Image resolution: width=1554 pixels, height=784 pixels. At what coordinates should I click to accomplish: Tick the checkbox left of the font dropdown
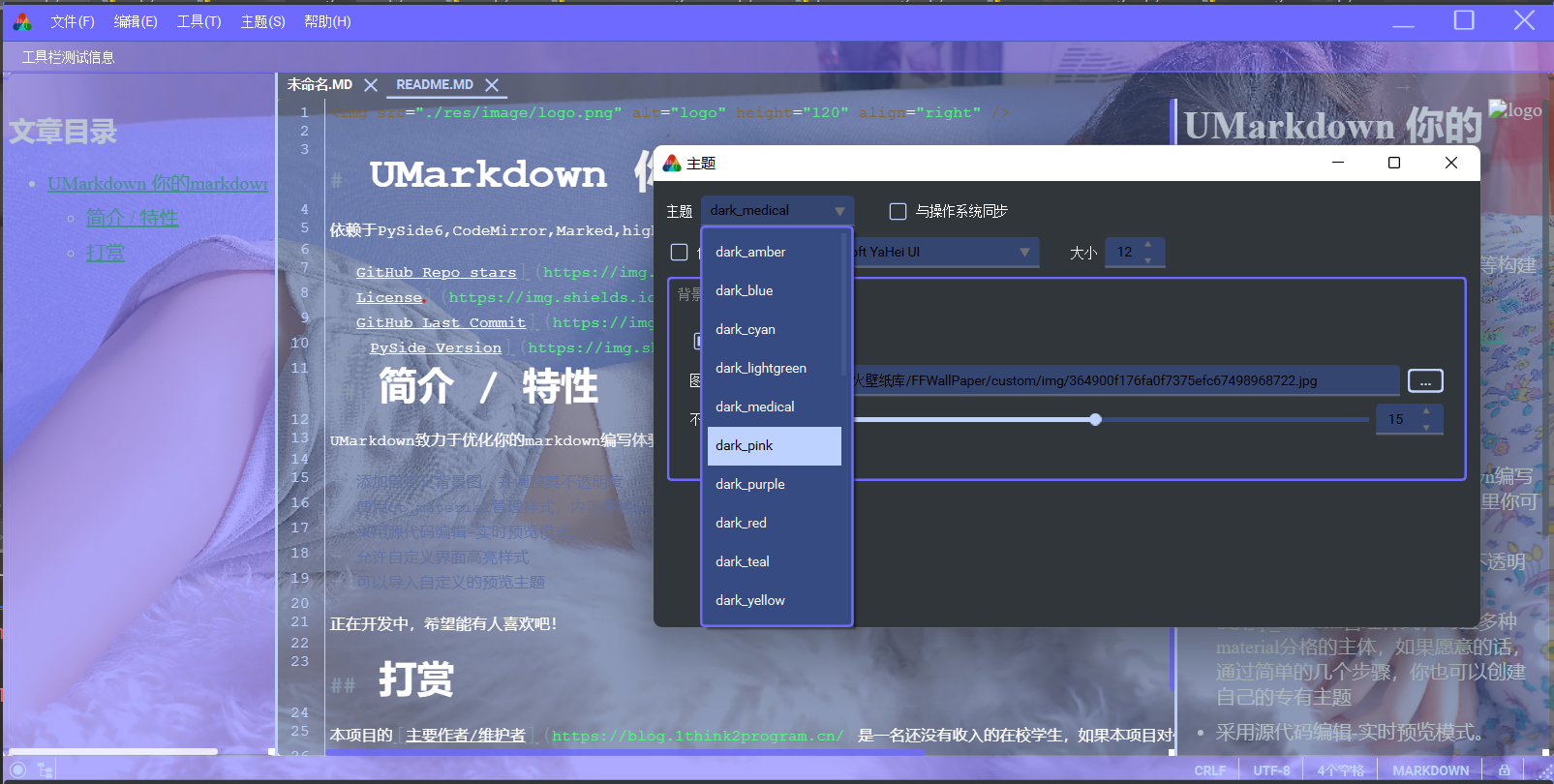[x=680, y=253]
